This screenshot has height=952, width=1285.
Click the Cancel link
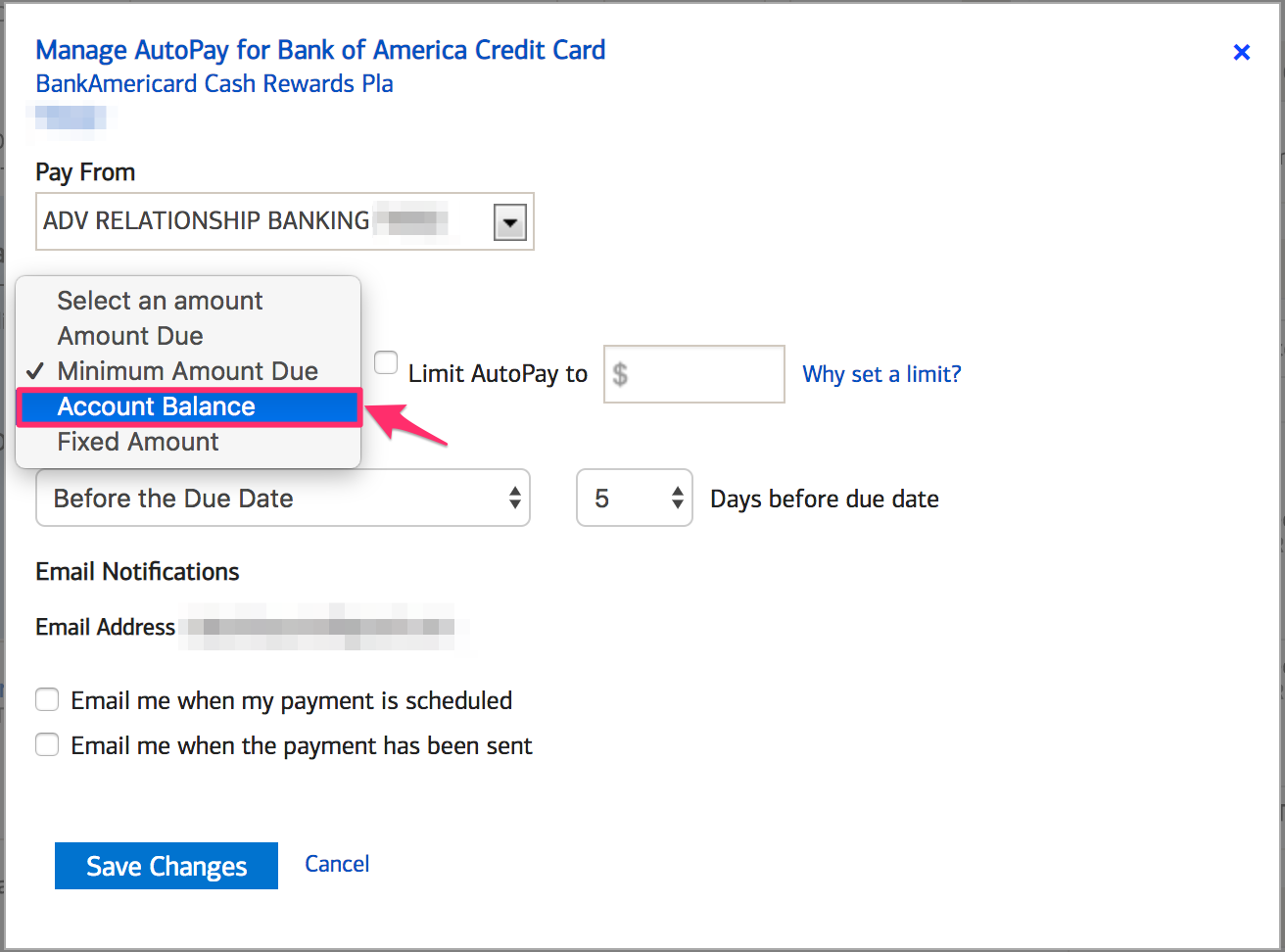[337, 864]
